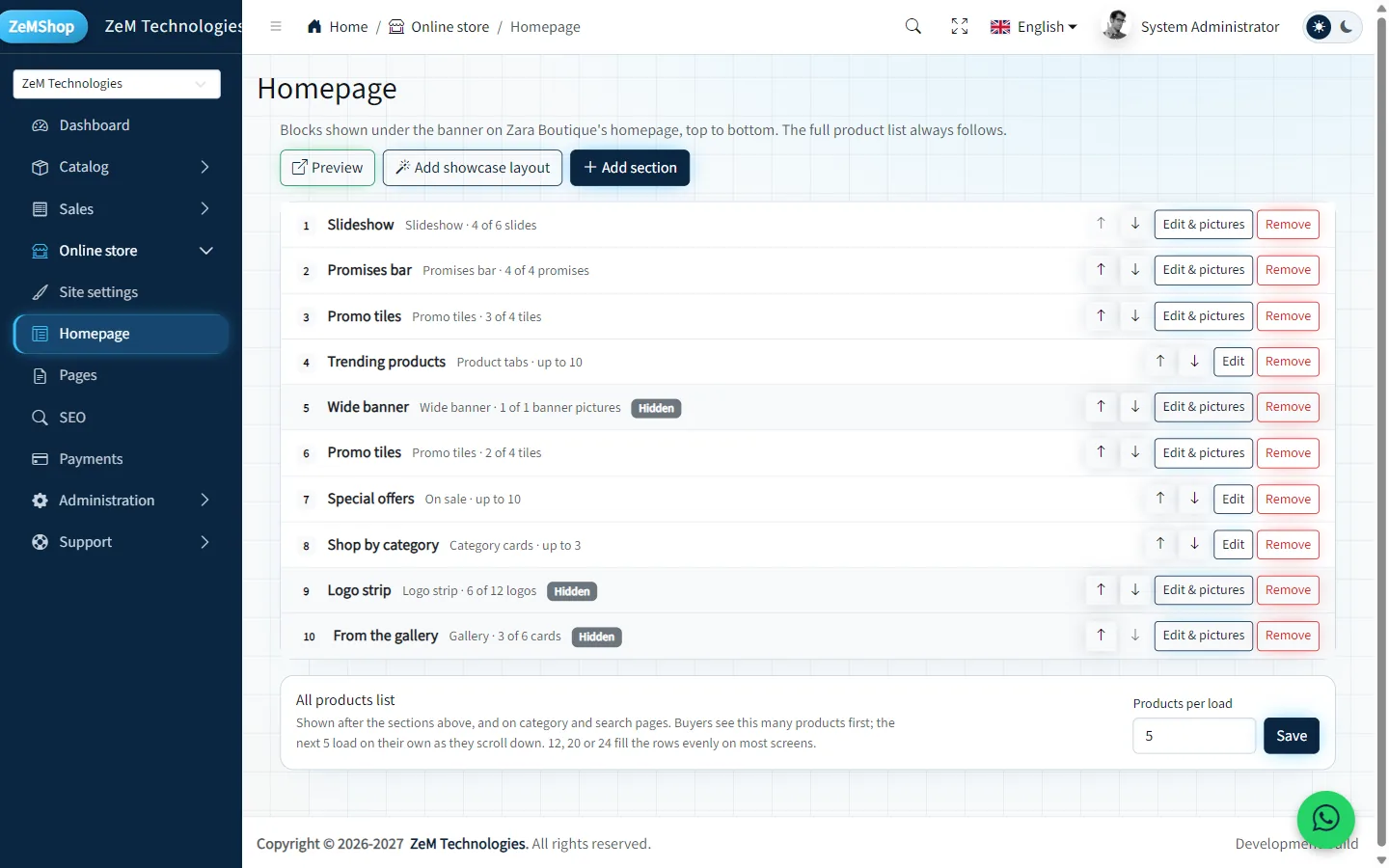Viewport: 1389px width, 868px height.
Task: Move Logo strip section up
Action: coord(1101,590)
